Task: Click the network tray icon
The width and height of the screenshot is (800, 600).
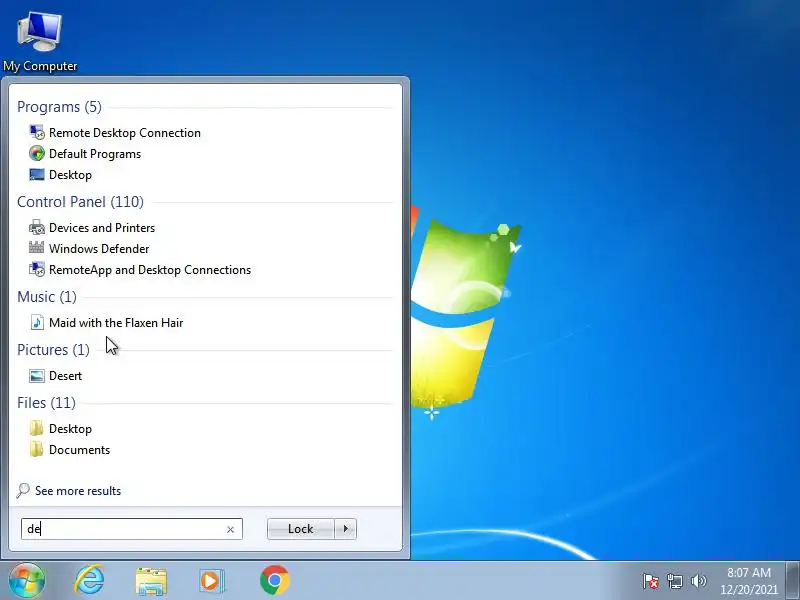Action: 674,581
